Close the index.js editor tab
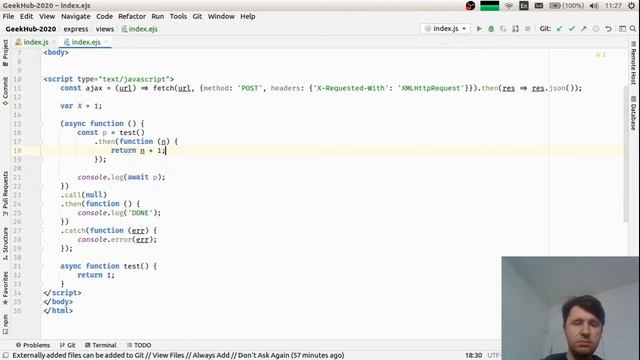The image size is (640, 360). (x=54, y=42)
